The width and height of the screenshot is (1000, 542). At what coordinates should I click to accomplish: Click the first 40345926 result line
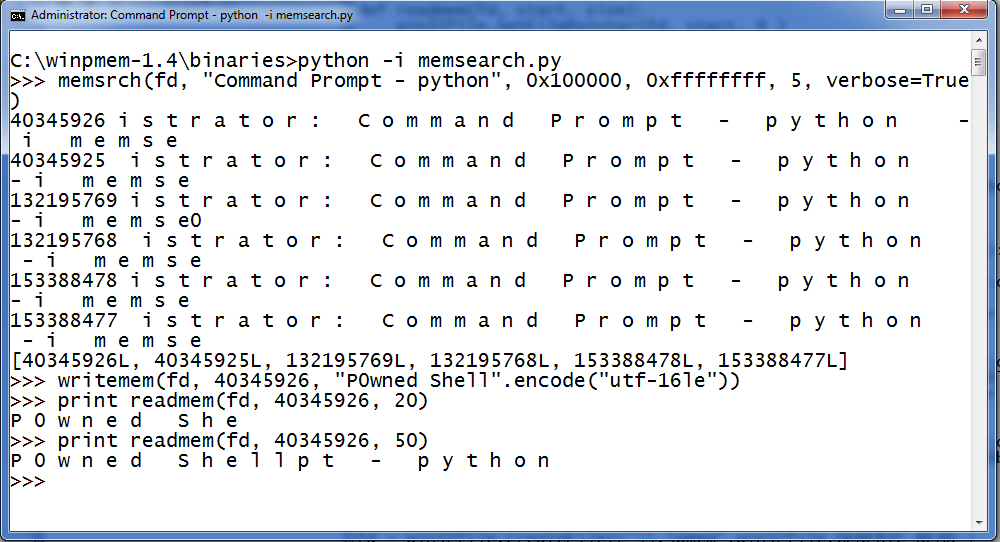pyautogui.click(x=490, y=130)
